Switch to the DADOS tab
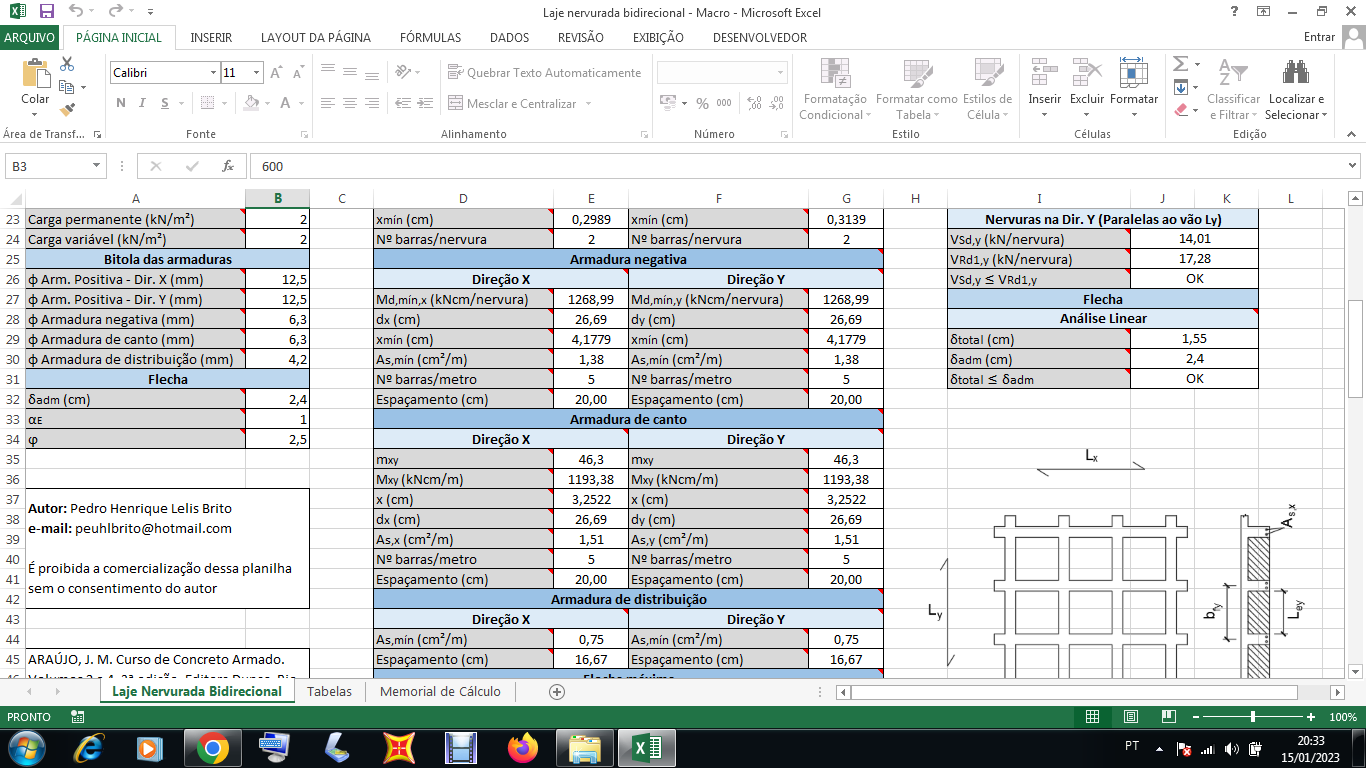 509,38
